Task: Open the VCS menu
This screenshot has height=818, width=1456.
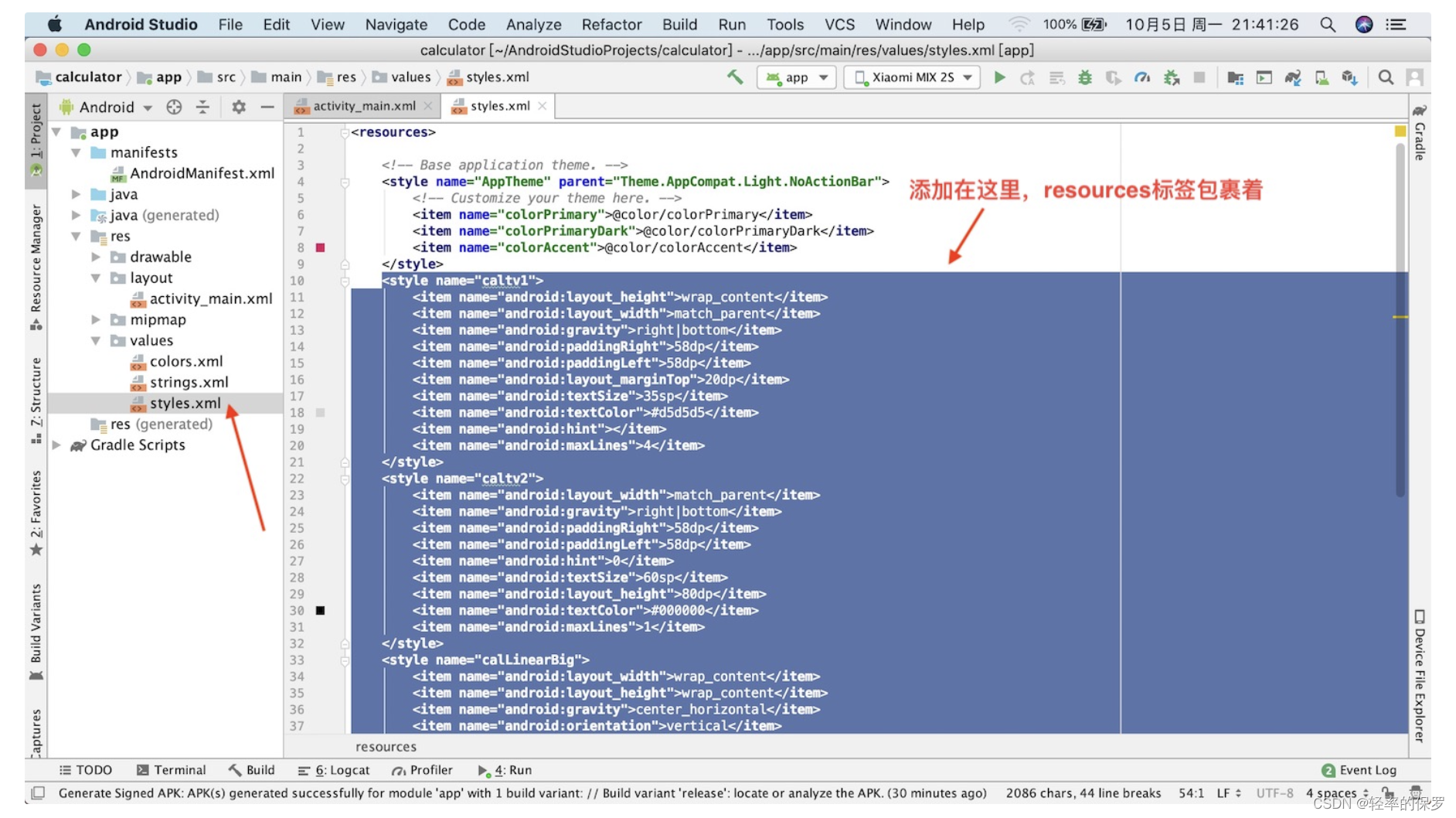Action: pos(839,25)
